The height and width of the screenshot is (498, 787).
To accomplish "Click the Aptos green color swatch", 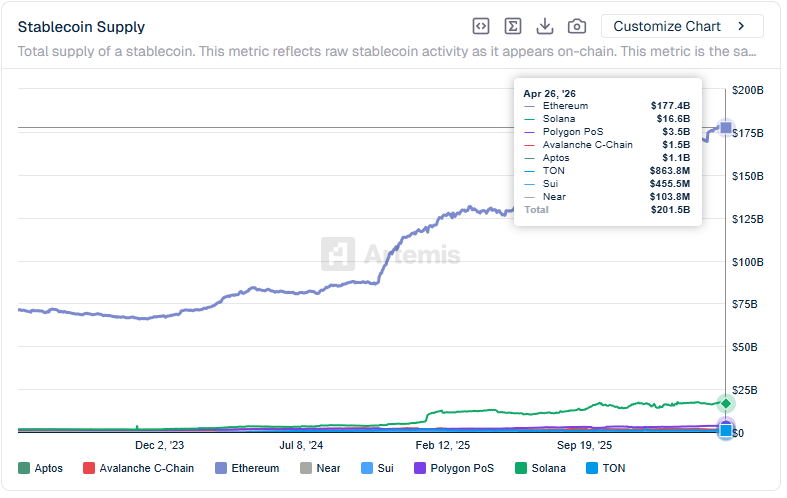I will [24, 468].
